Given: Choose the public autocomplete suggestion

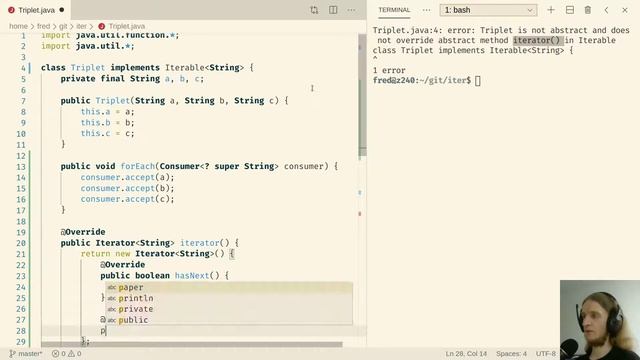Looking at the screenshot, I should click(x=229, y=320).
